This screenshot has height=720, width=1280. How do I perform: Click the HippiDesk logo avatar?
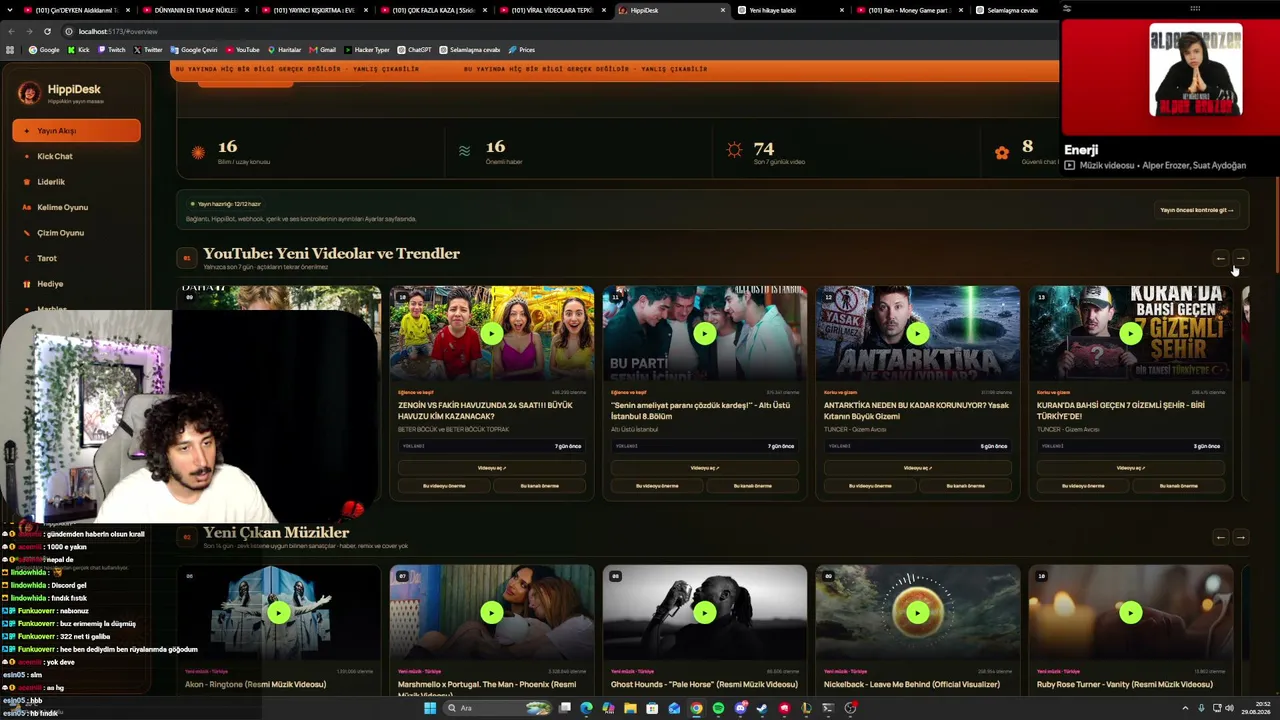tap(29, 93)
